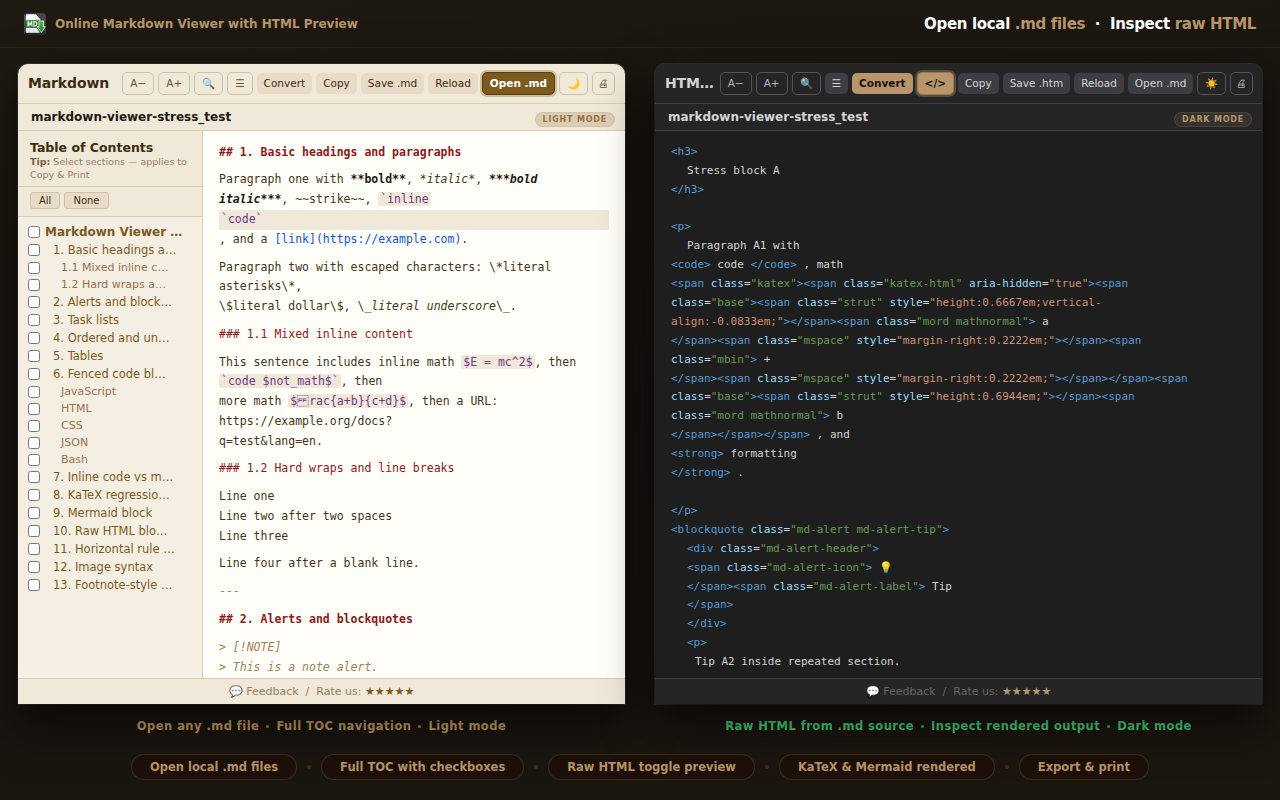
Task: Click the MD viewer logo icon
Action: pos(34,22)
